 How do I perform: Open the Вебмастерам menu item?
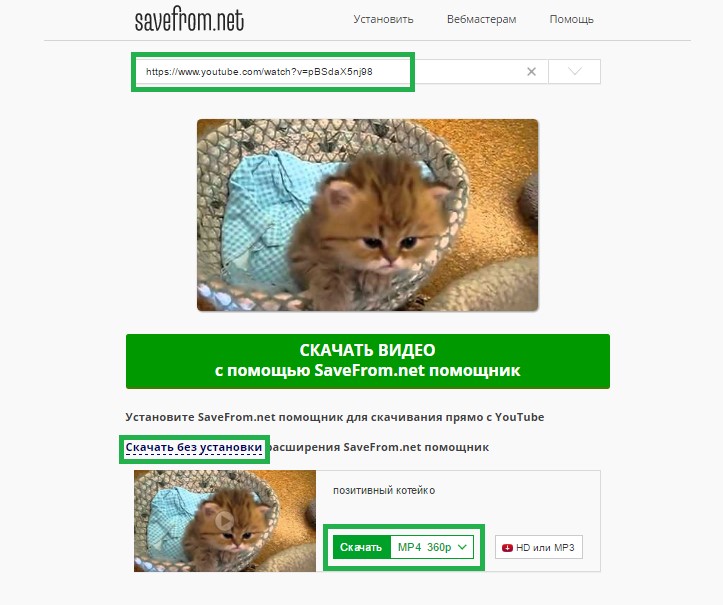pos(481,19)
